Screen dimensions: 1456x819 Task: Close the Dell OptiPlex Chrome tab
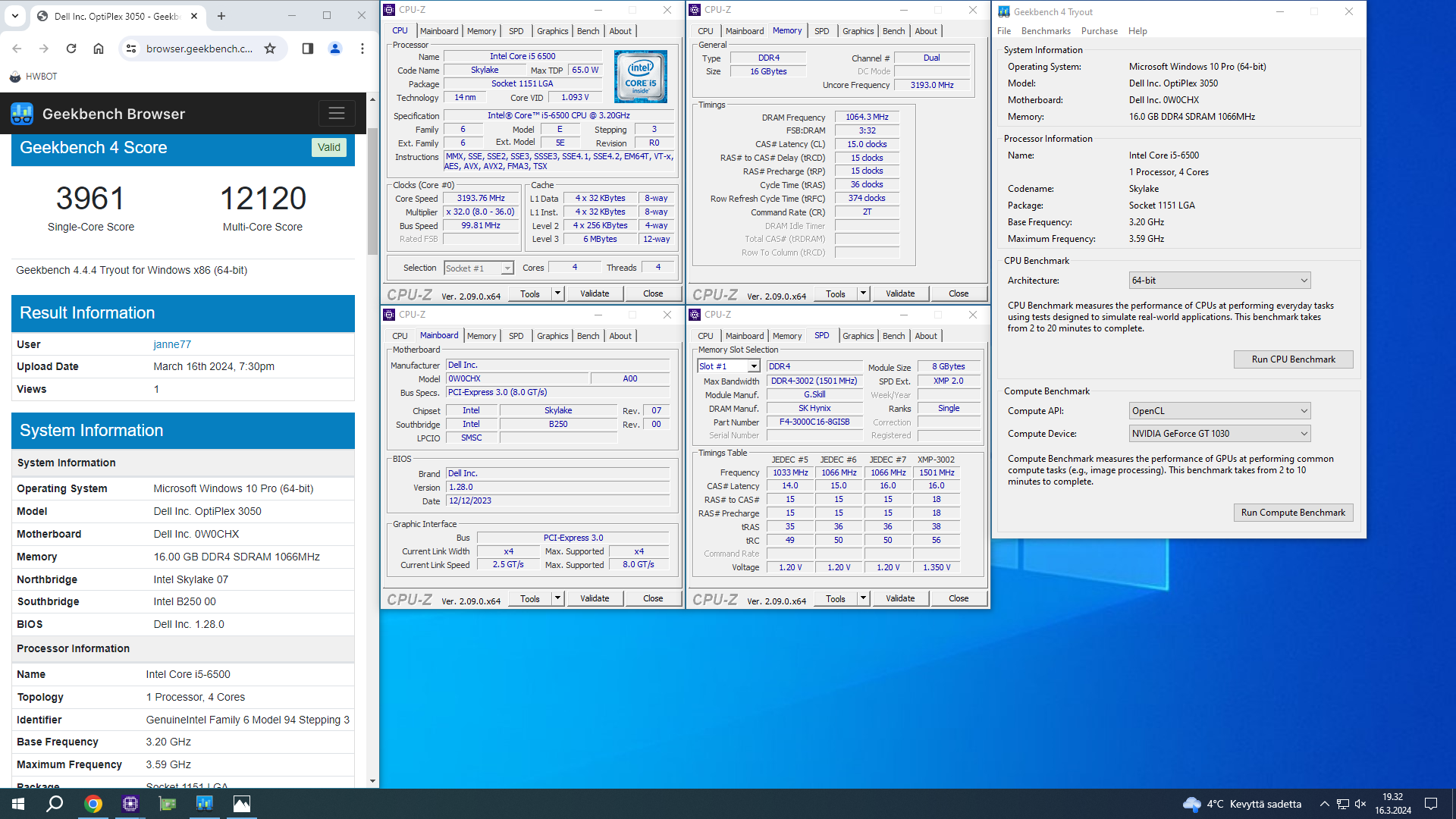coord(194,16)
